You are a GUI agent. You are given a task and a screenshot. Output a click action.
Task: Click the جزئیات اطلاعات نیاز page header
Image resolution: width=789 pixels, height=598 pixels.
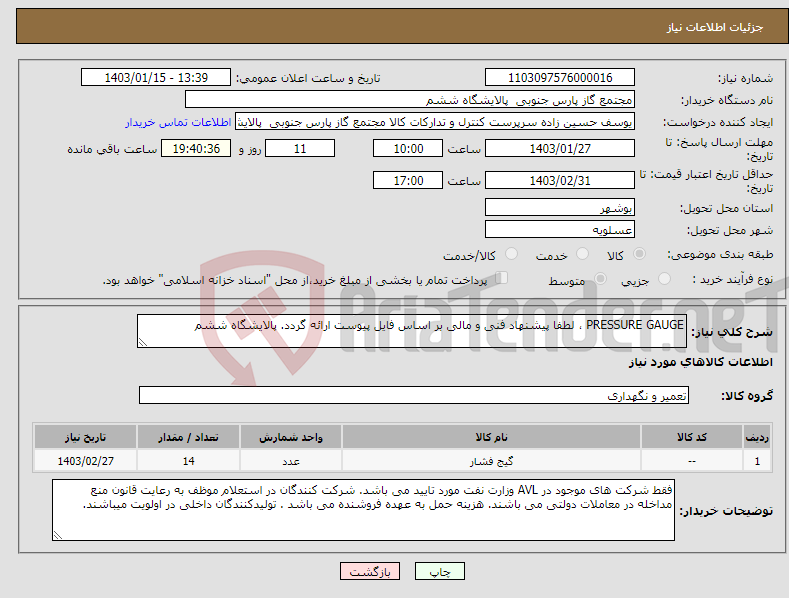tap(715, 27)
